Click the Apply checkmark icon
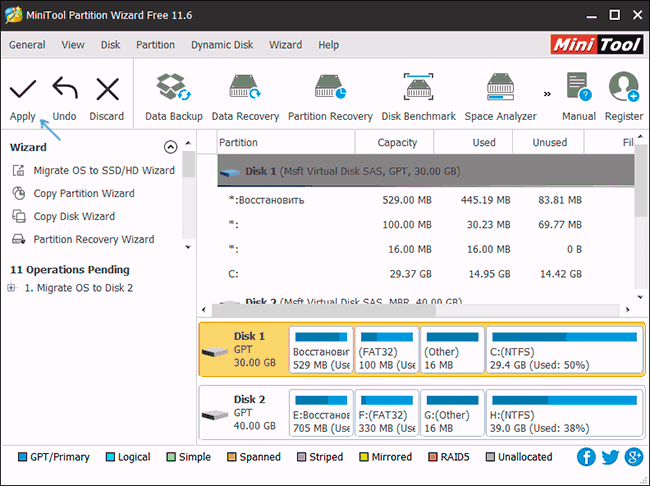Image resolution: width=650 pixels, height=486 pixels. pyautogui.click(x=22, y=90)
